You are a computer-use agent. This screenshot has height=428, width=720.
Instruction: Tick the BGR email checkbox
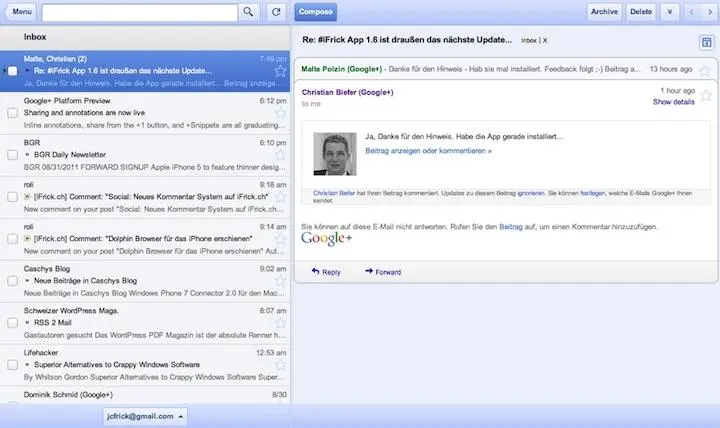[x=12, y=155]
